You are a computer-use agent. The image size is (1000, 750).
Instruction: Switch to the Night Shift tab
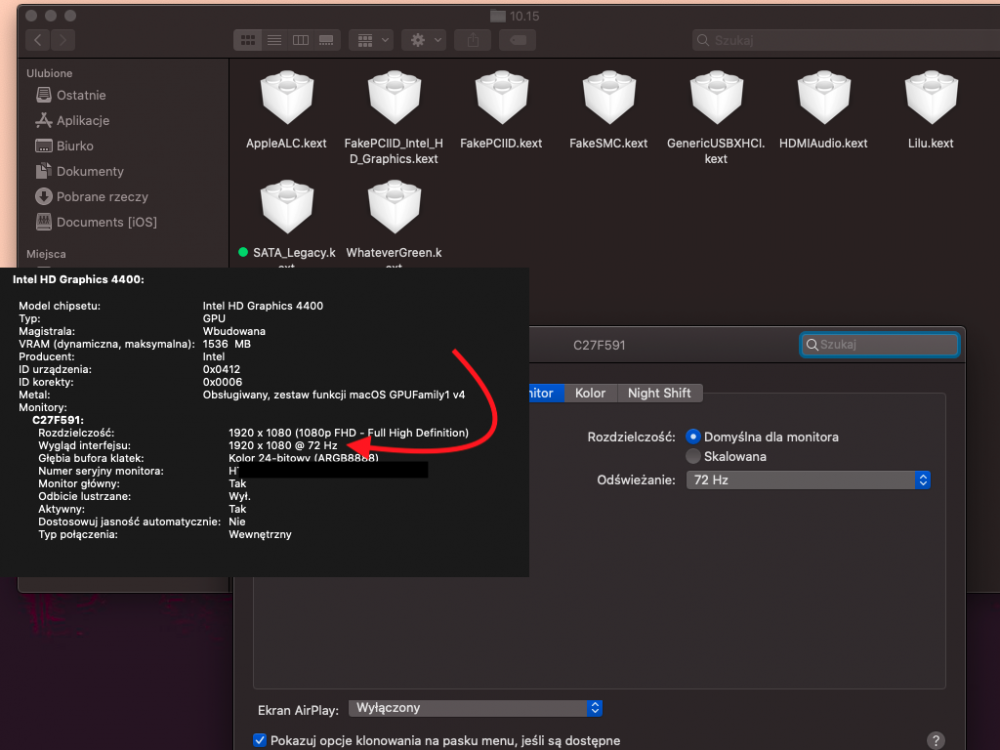(659, 393)
